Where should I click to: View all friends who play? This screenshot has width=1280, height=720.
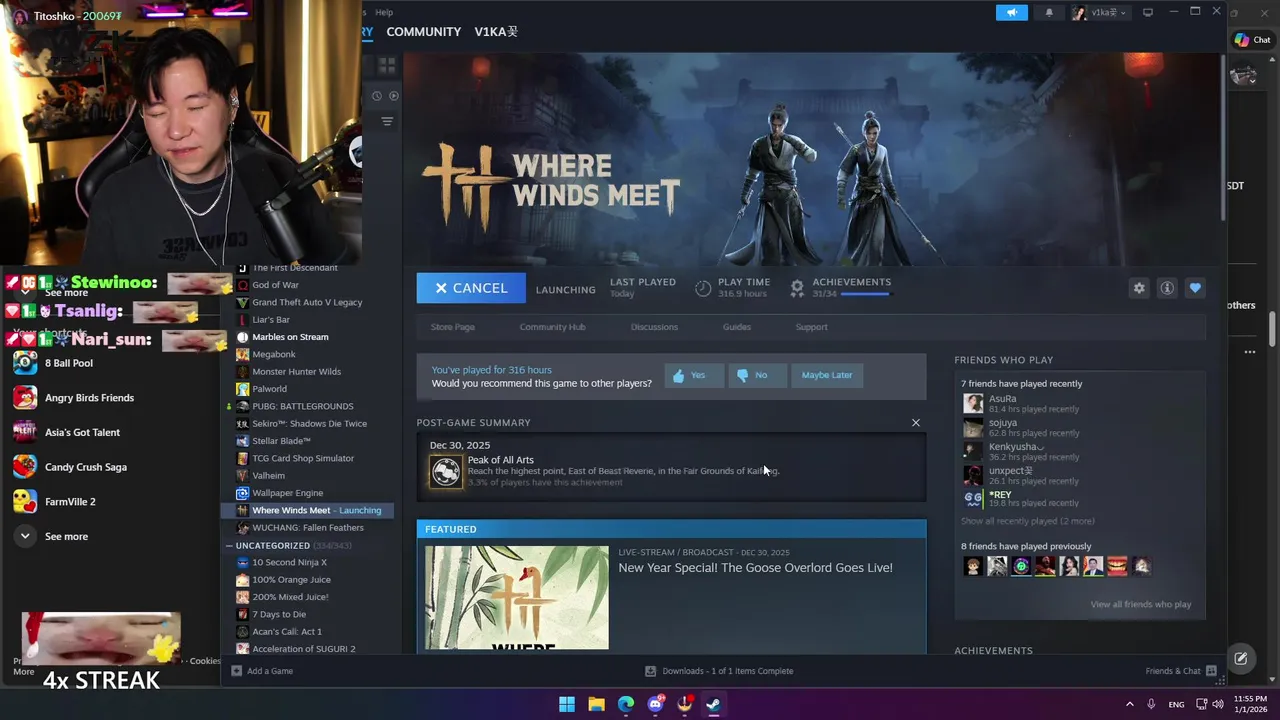[x=1140, y=604]
